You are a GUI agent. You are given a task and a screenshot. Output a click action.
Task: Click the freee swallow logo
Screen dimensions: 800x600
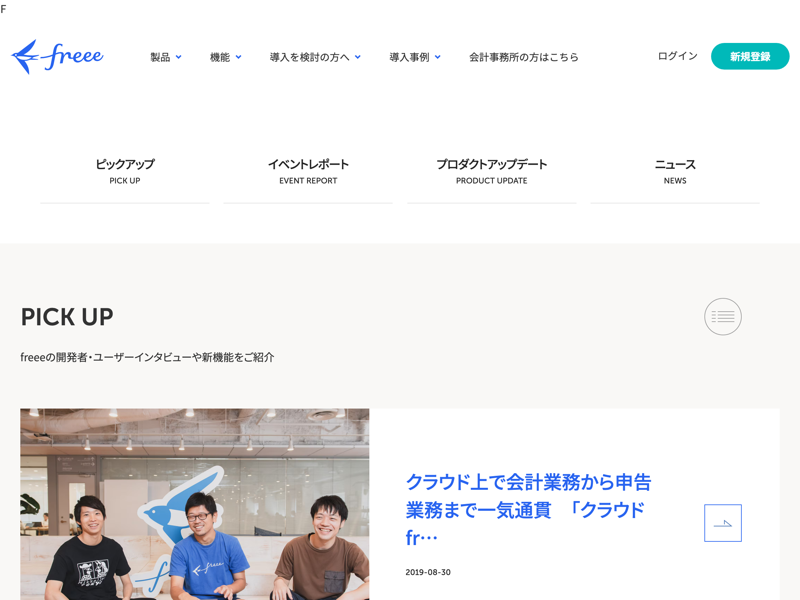pyautogui.click(x=57, y=57)
